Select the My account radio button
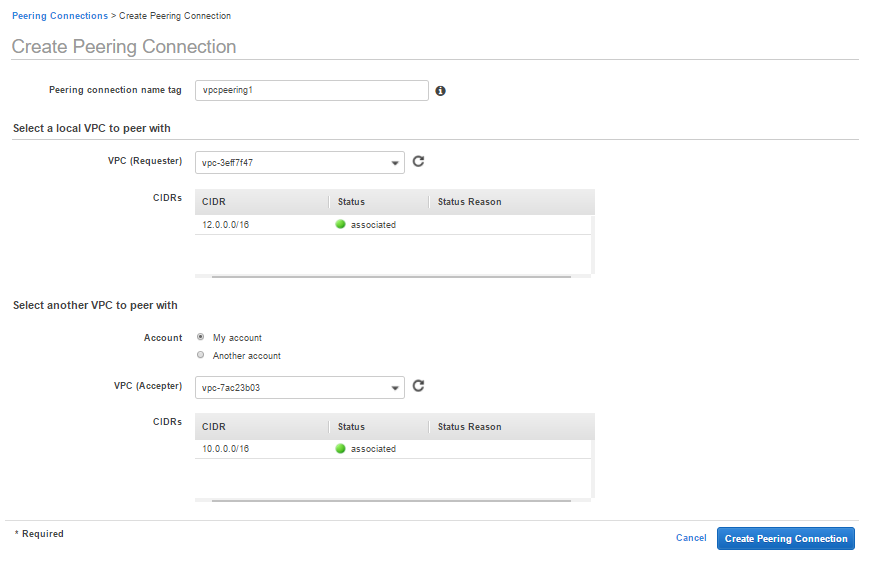This screenshot has height=564, width=872. [201, 337]
